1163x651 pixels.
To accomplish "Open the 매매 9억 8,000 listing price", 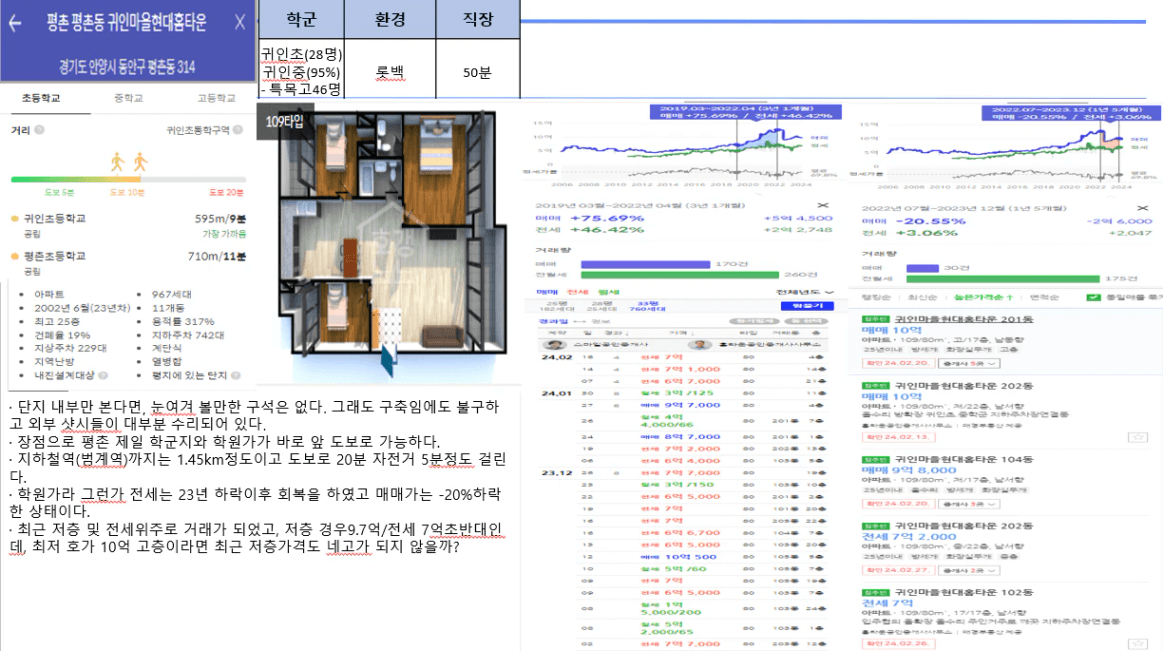I will pos(909,470).
